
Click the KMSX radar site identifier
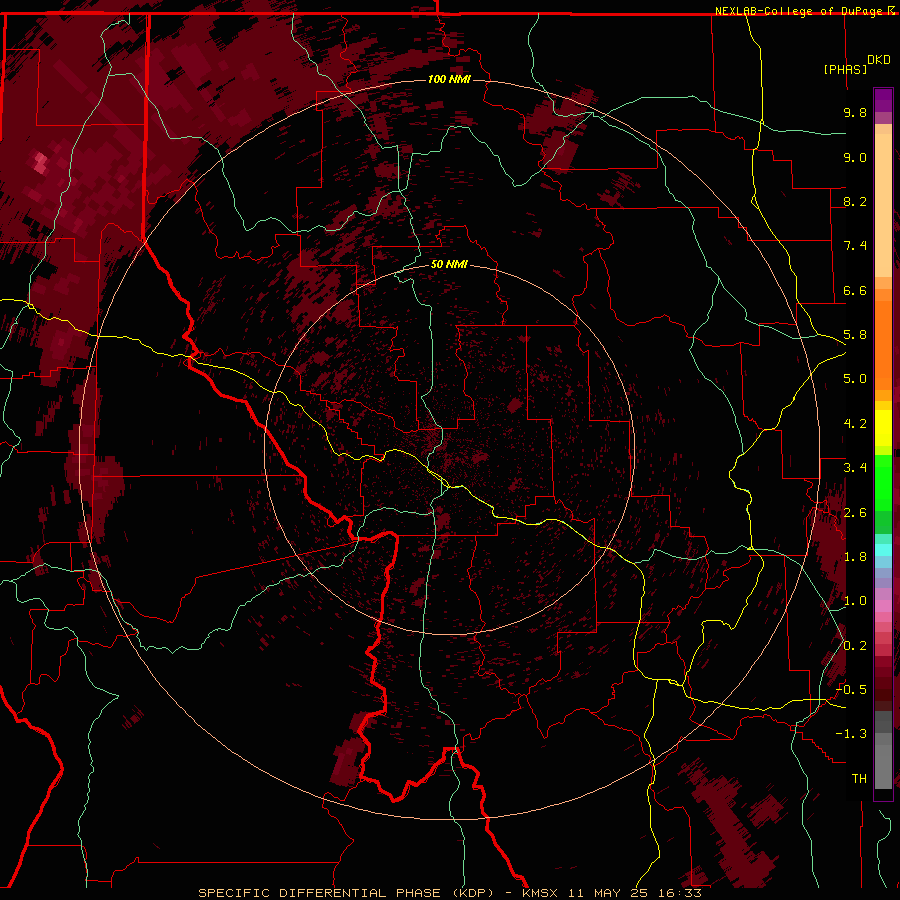pyautogui.click(x=540, y=893)
